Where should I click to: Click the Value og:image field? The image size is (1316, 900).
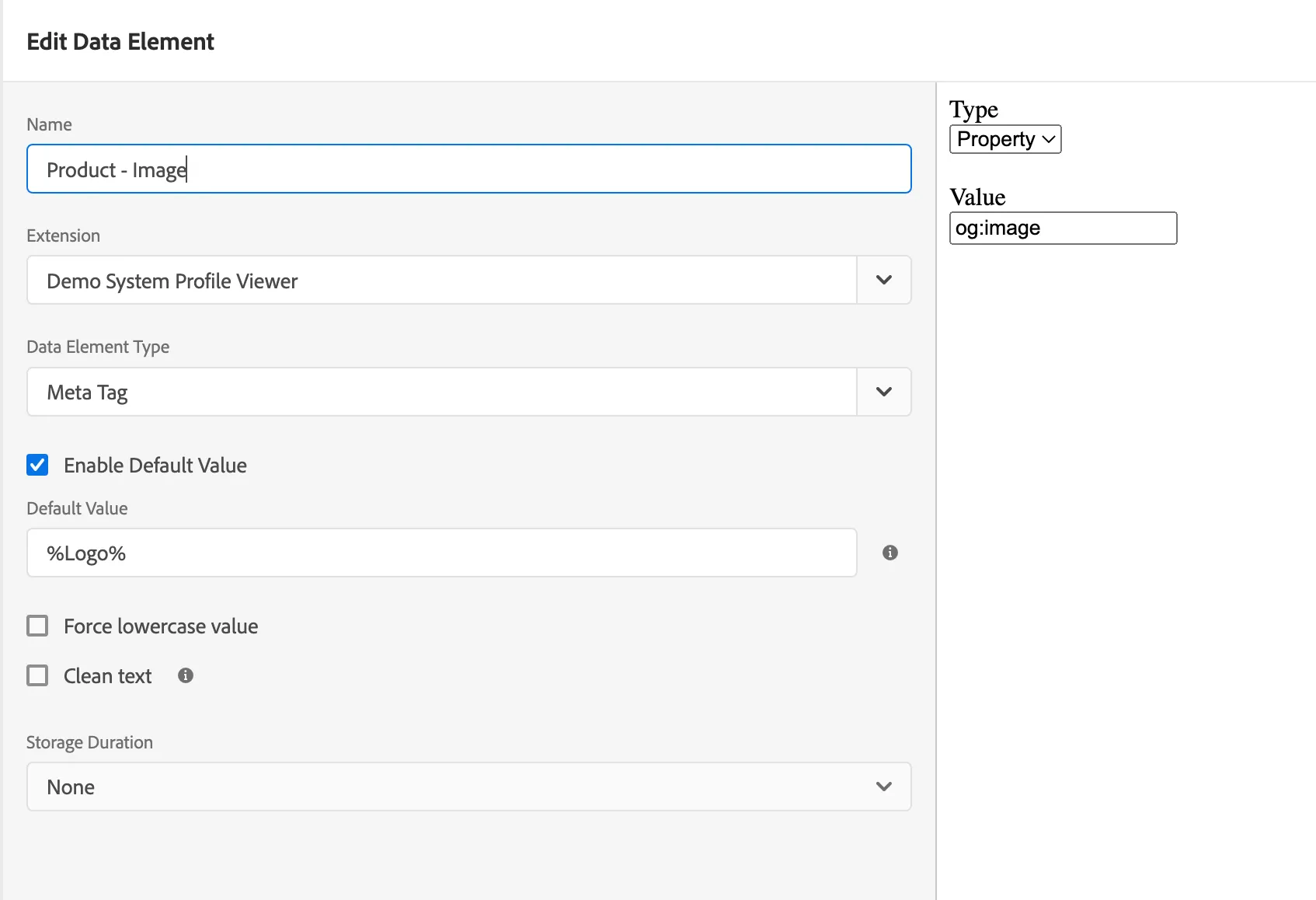coord(1063,228)
